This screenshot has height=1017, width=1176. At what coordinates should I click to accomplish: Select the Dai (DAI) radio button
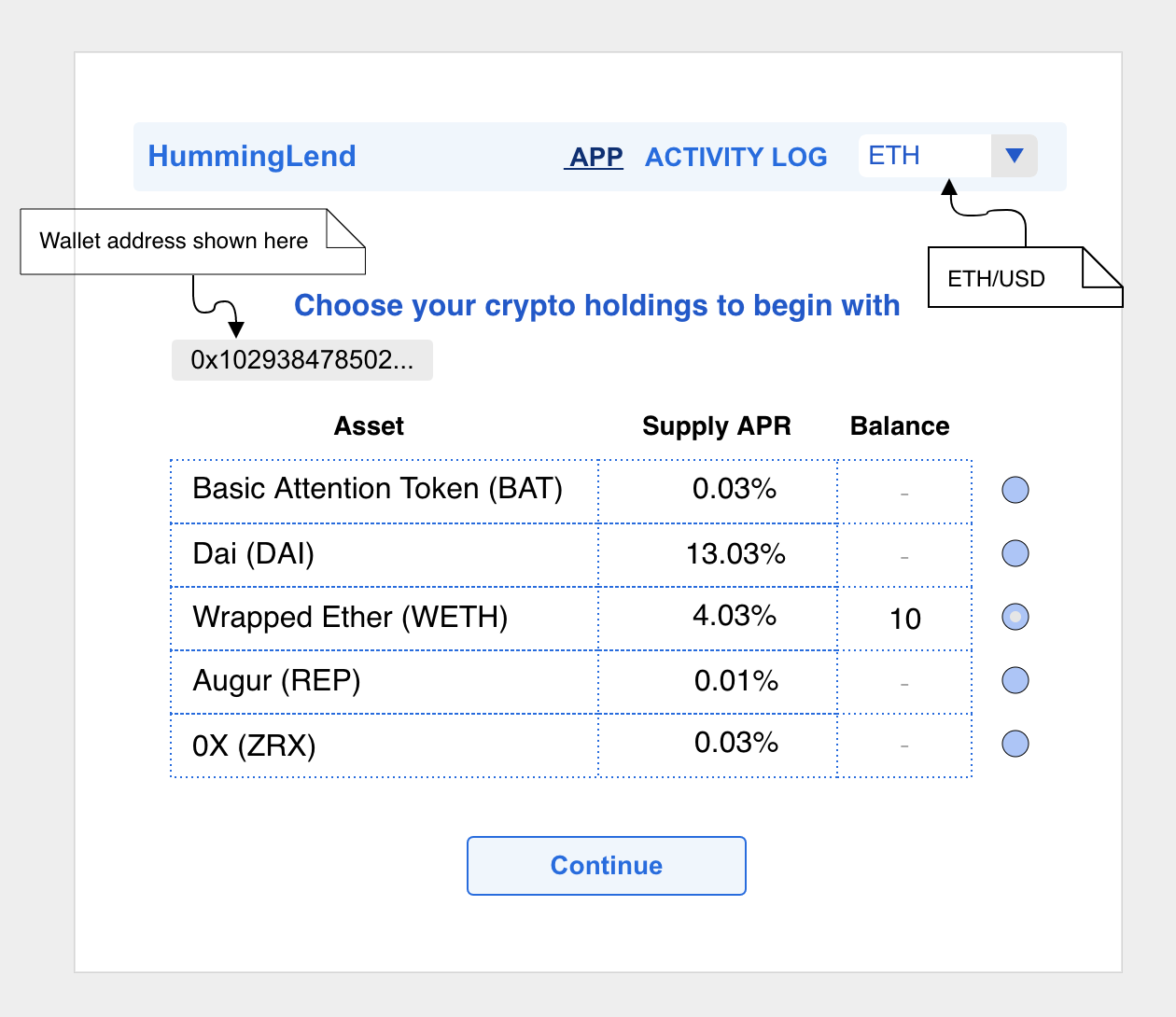tap(1015, 553)
